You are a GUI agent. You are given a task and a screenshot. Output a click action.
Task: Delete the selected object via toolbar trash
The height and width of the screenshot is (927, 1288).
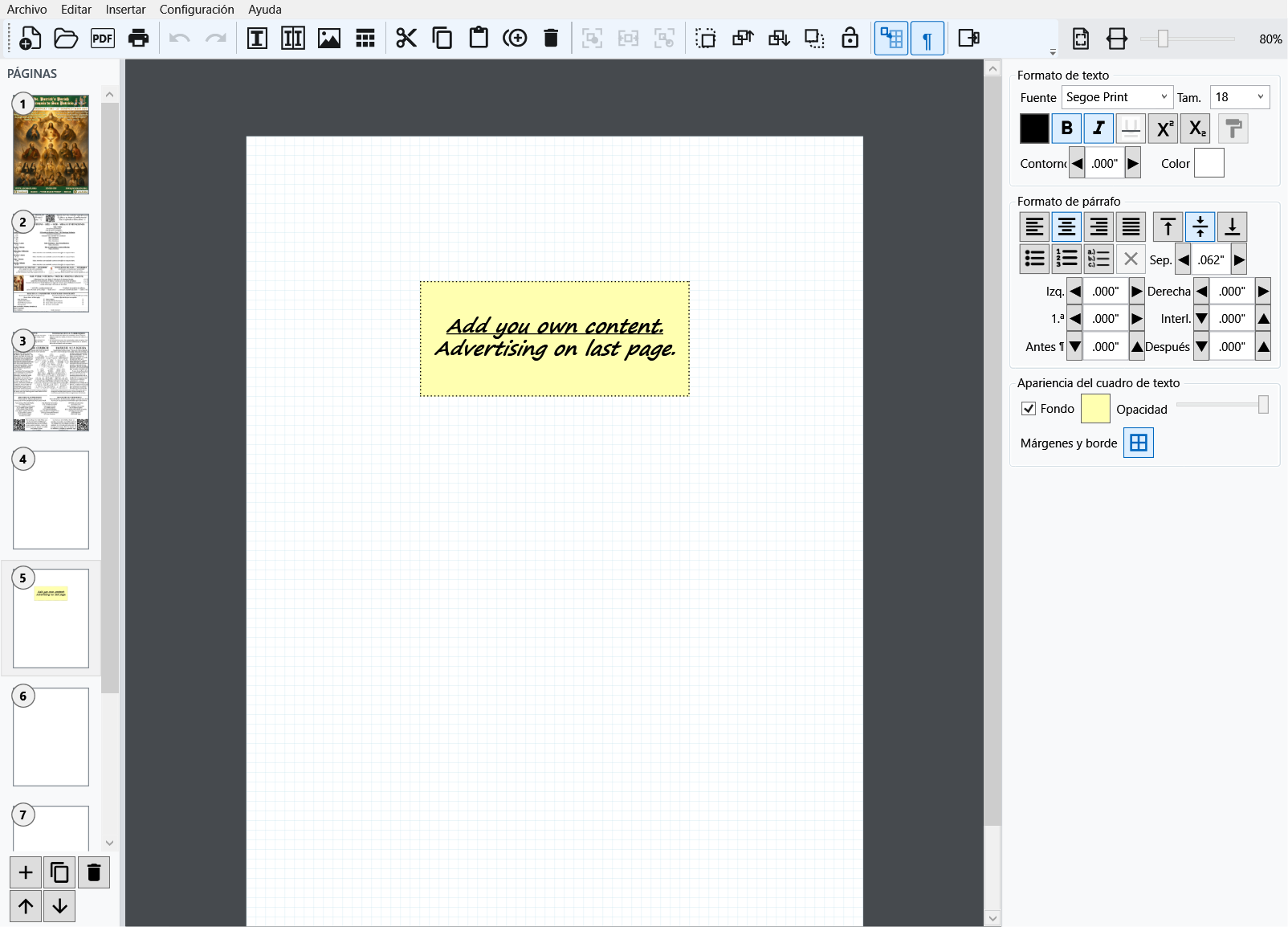(551, 38)
